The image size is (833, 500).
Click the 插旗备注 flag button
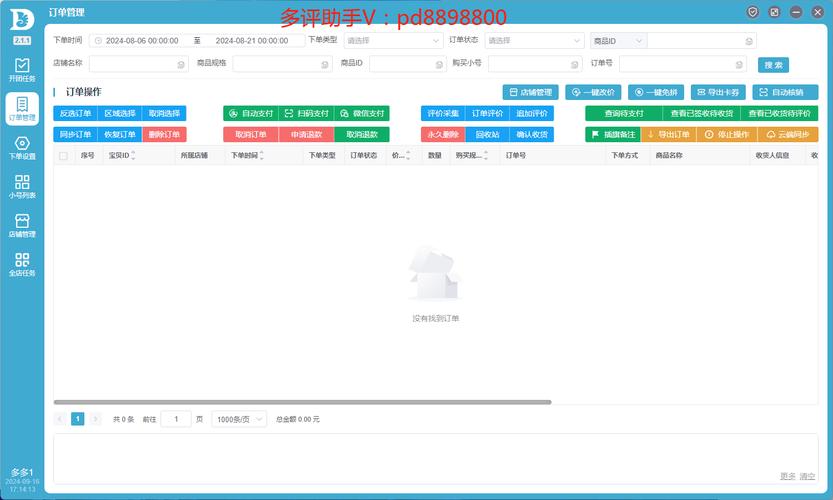pos(613,134)
